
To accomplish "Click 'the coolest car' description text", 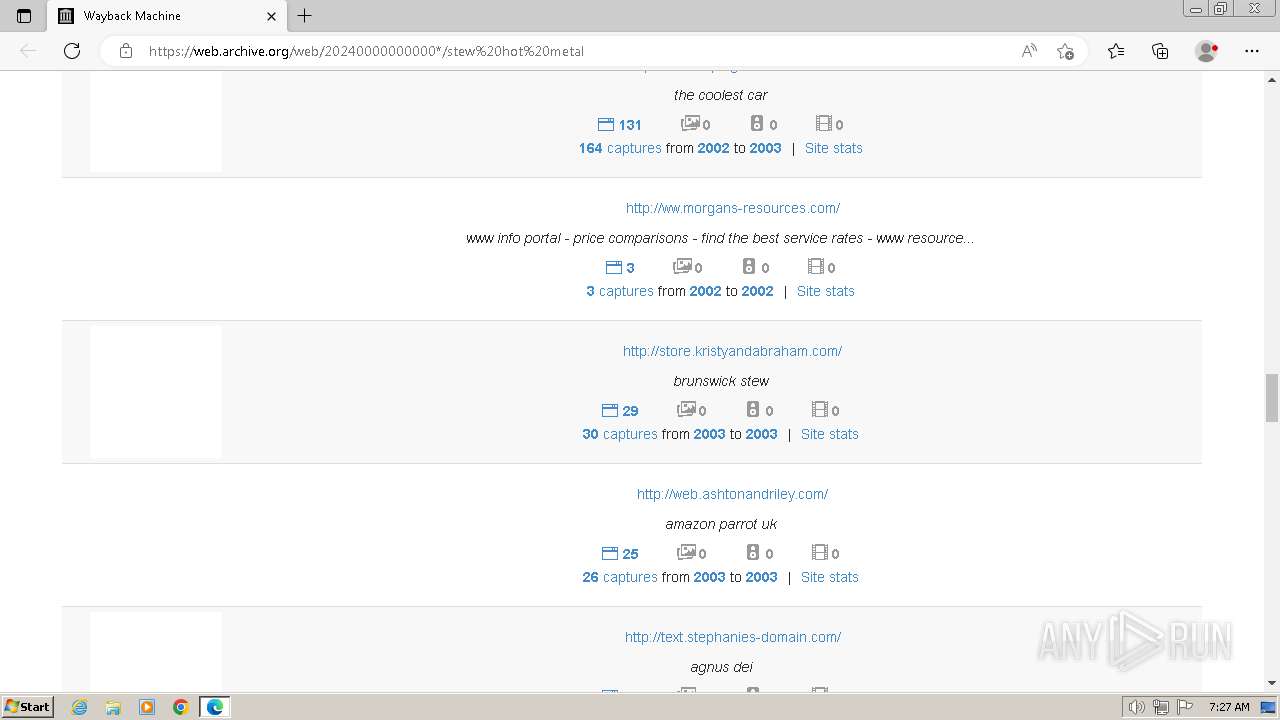I will pyautogui.click(x=721, y=95).
